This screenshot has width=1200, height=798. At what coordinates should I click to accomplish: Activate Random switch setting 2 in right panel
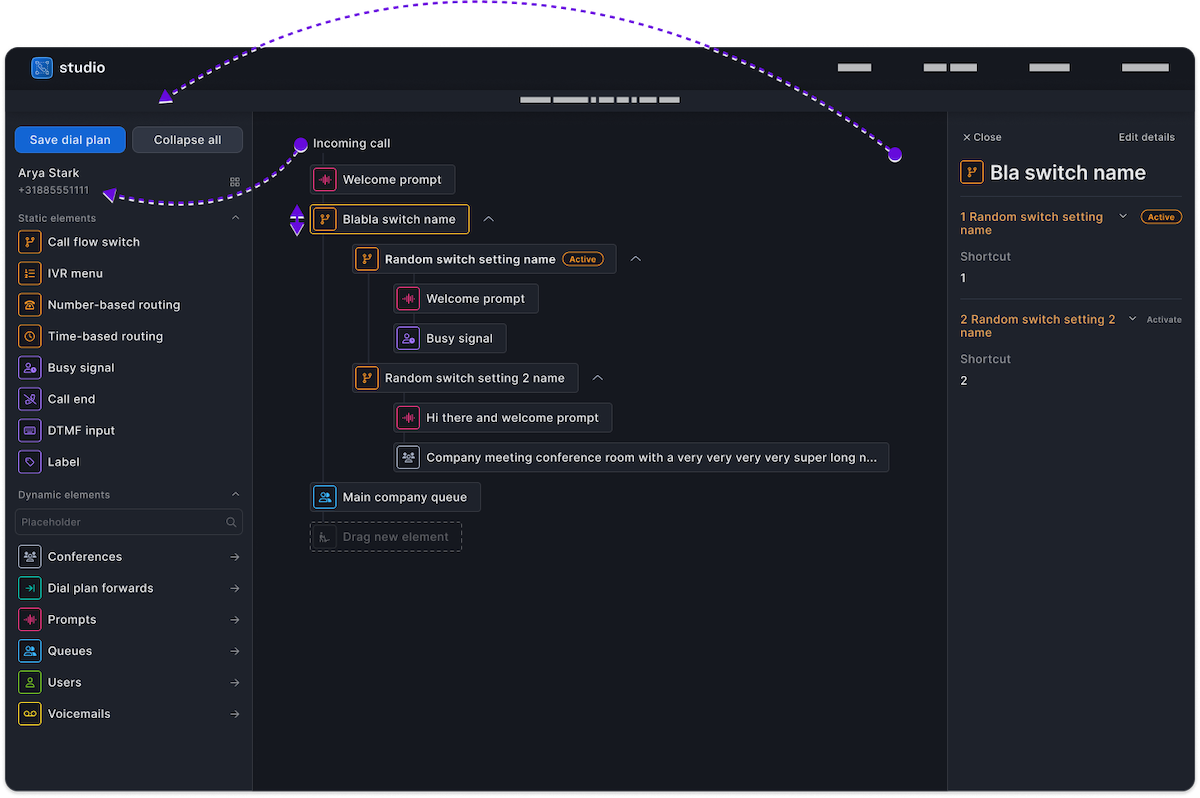point(1164,319)
